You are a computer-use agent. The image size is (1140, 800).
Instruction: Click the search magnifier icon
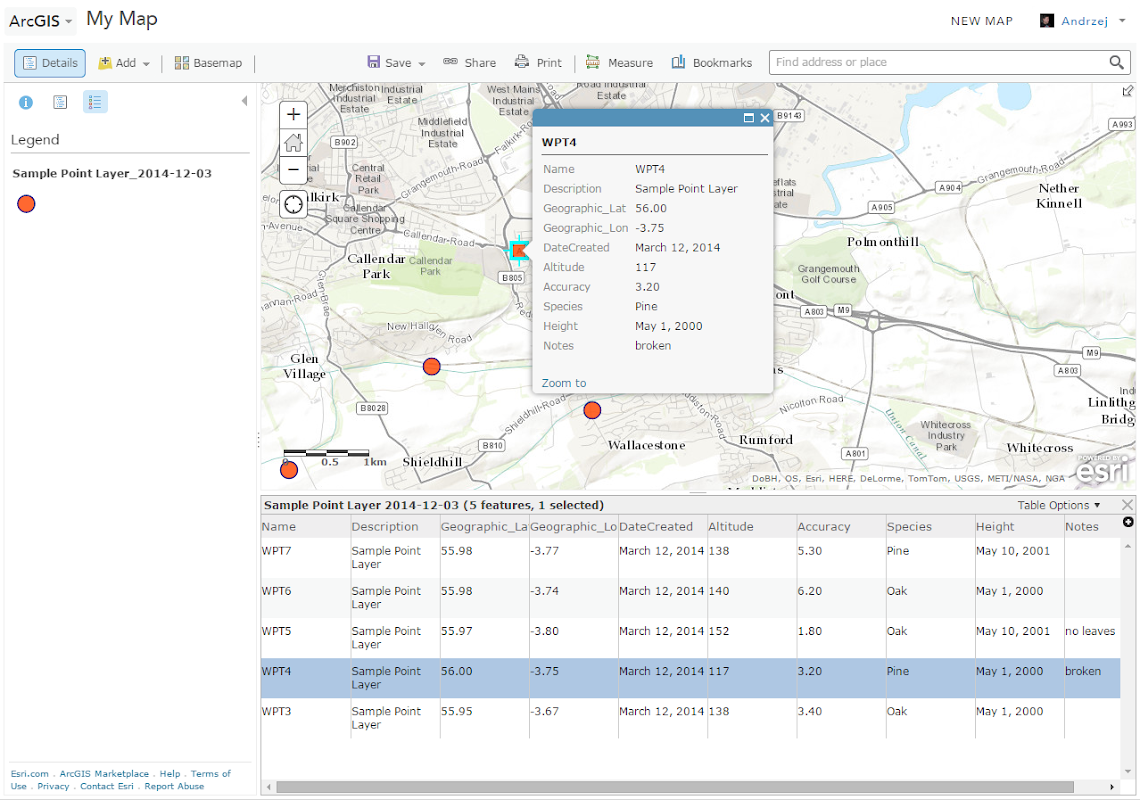pos(1117,63)
